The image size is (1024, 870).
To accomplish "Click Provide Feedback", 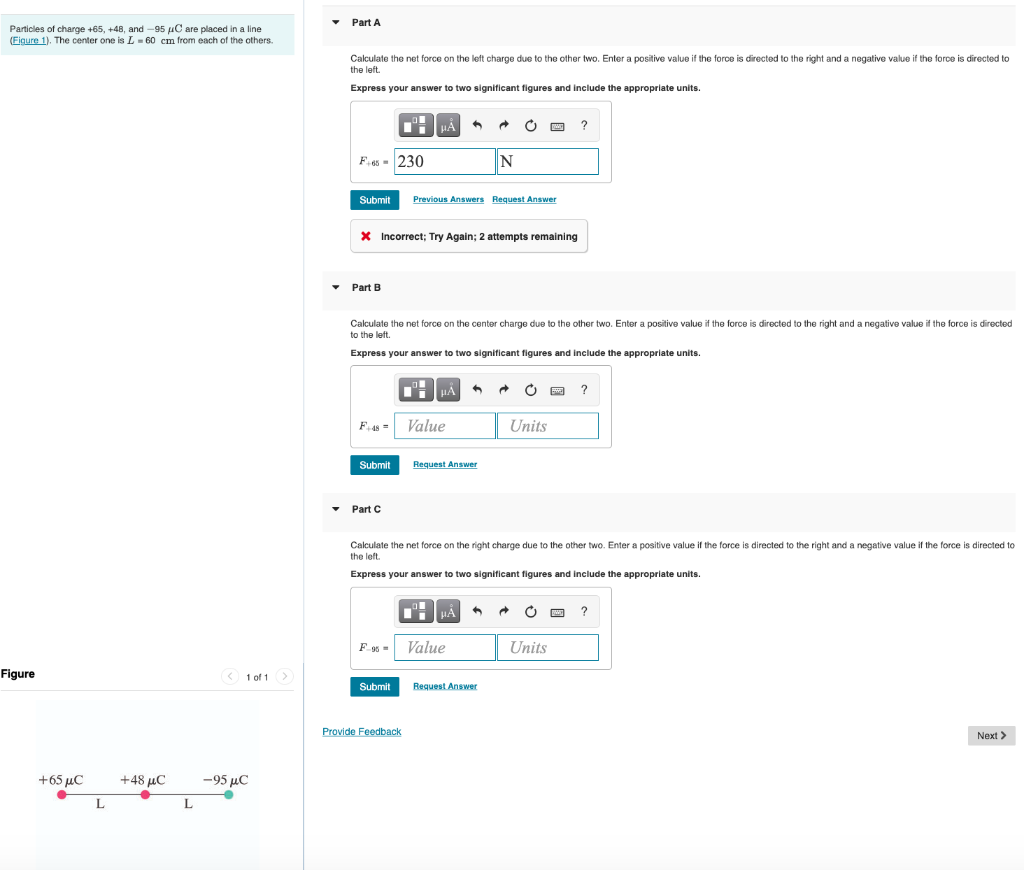I will [361, 731].
